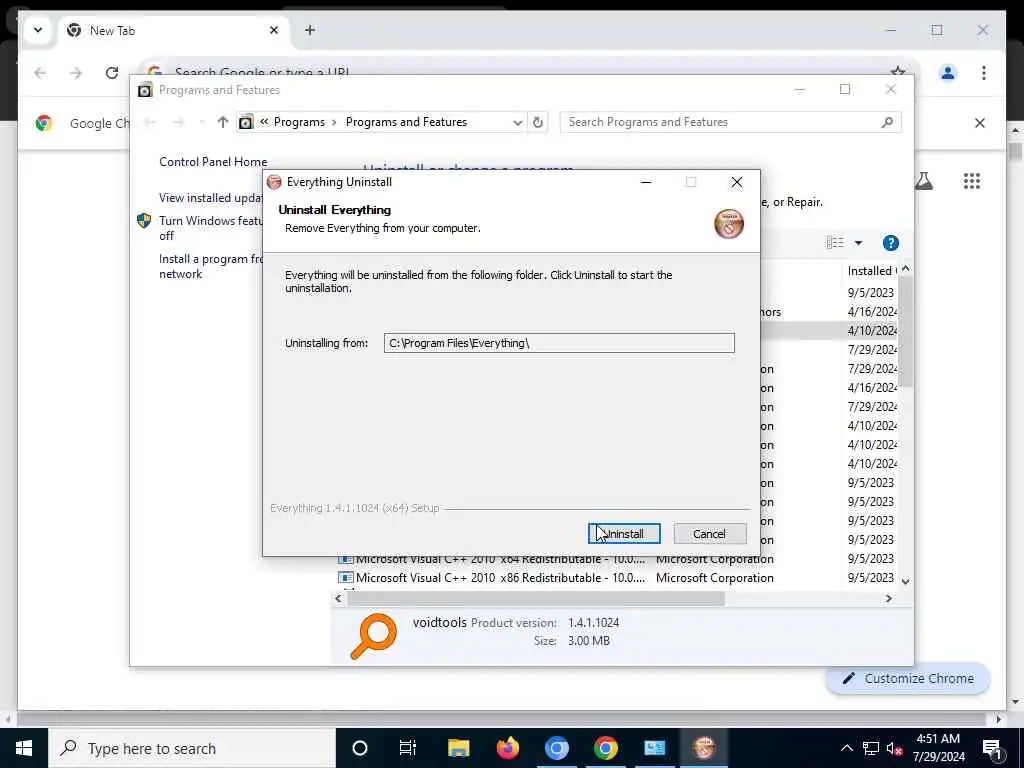Open the view options dropdown arrow
The height and width of the screenshot is (768, 1024).
(x=858, y=243)
